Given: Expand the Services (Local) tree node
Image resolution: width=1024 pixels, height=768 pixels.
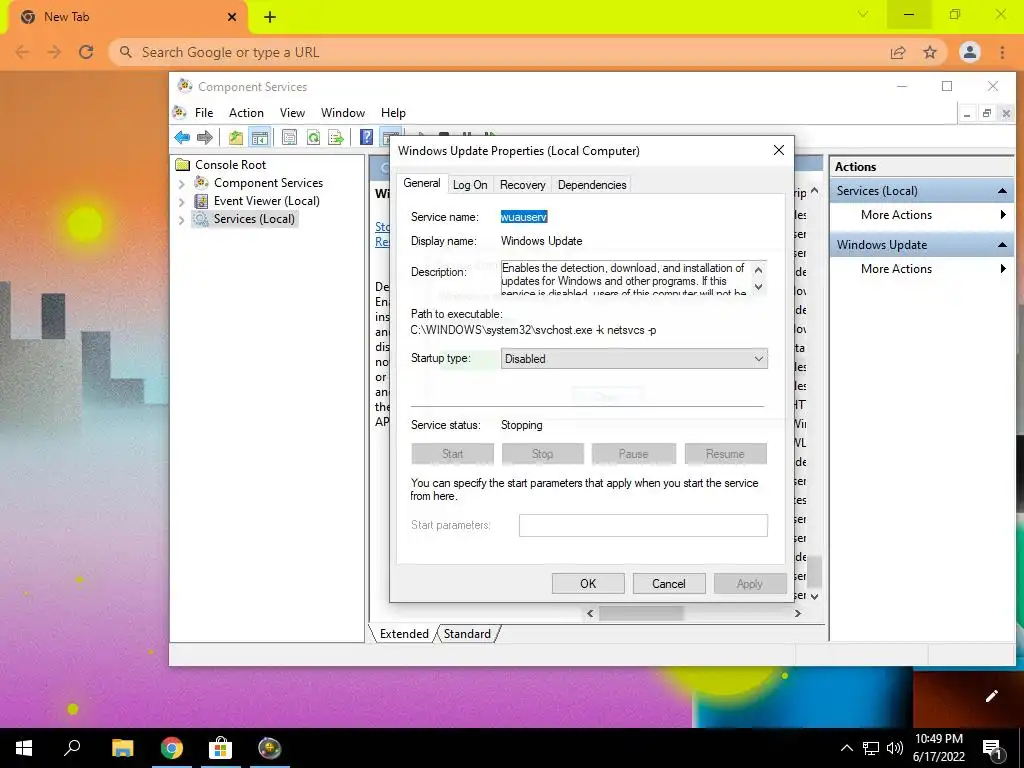Looking at the screenshot, I should tap(182, 220).
